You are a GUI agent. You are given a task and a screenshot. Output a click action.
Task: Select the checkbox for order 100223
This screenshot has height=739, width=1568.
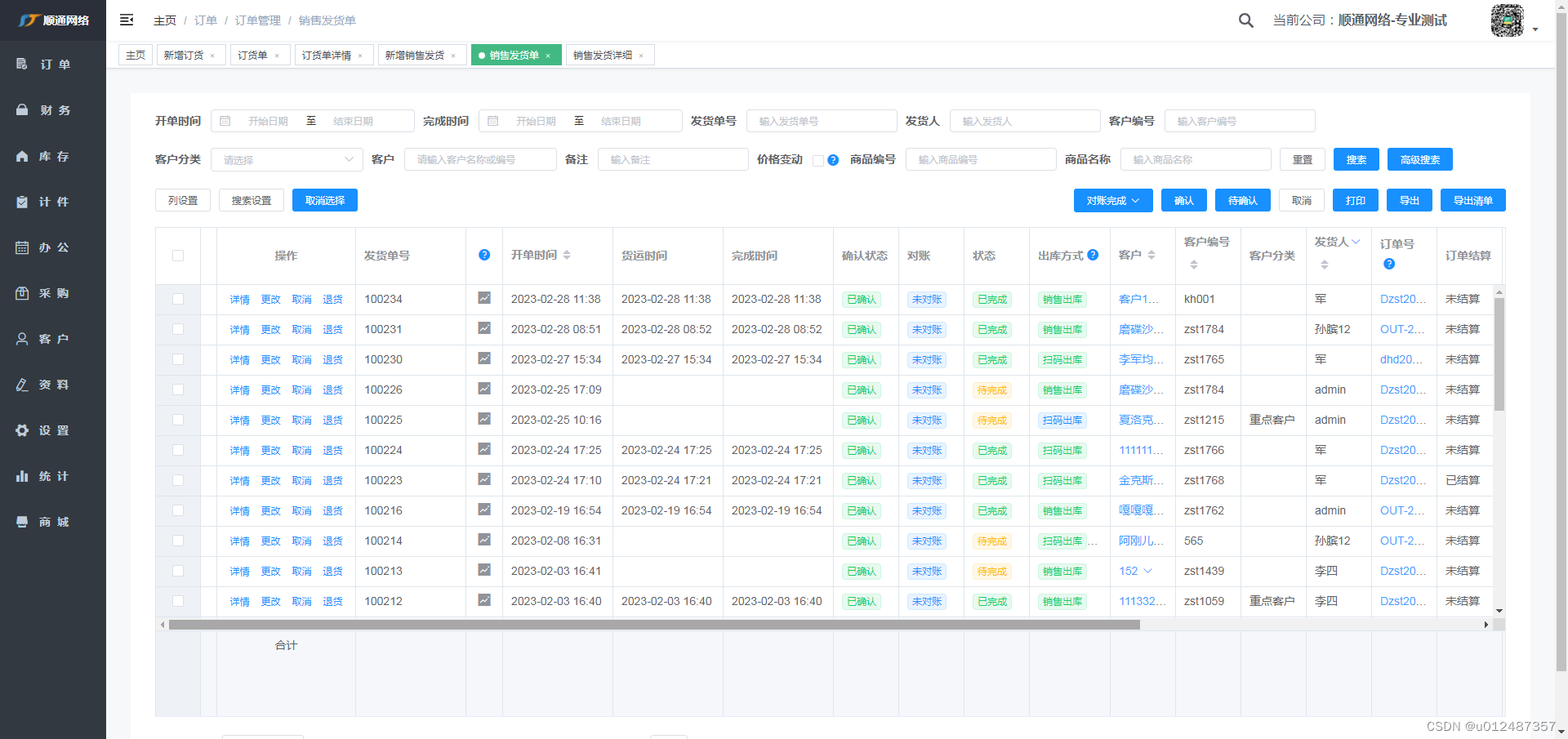pos(178,480)
